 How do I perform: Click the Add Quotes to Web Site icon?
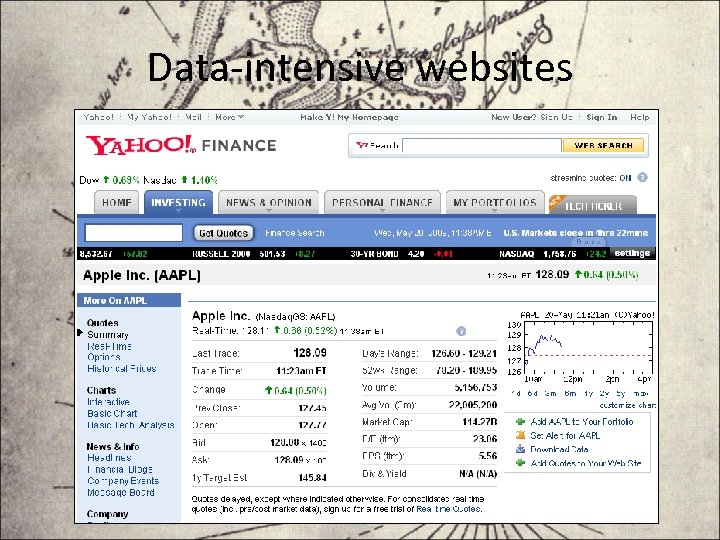tap(520, 463)
